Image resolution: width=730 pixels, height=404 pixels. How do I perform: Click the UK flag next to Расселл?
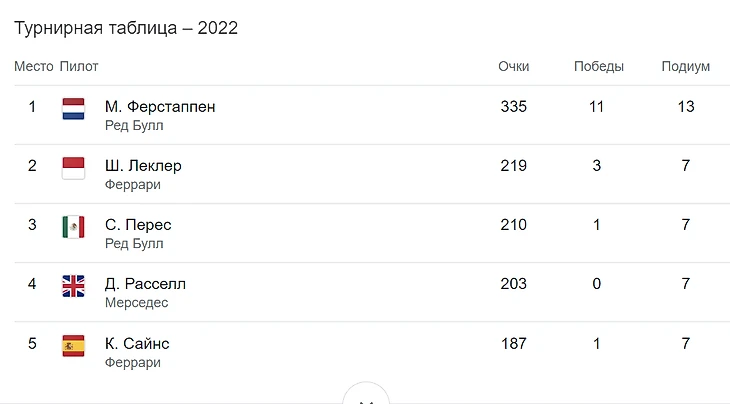point(74,286)
